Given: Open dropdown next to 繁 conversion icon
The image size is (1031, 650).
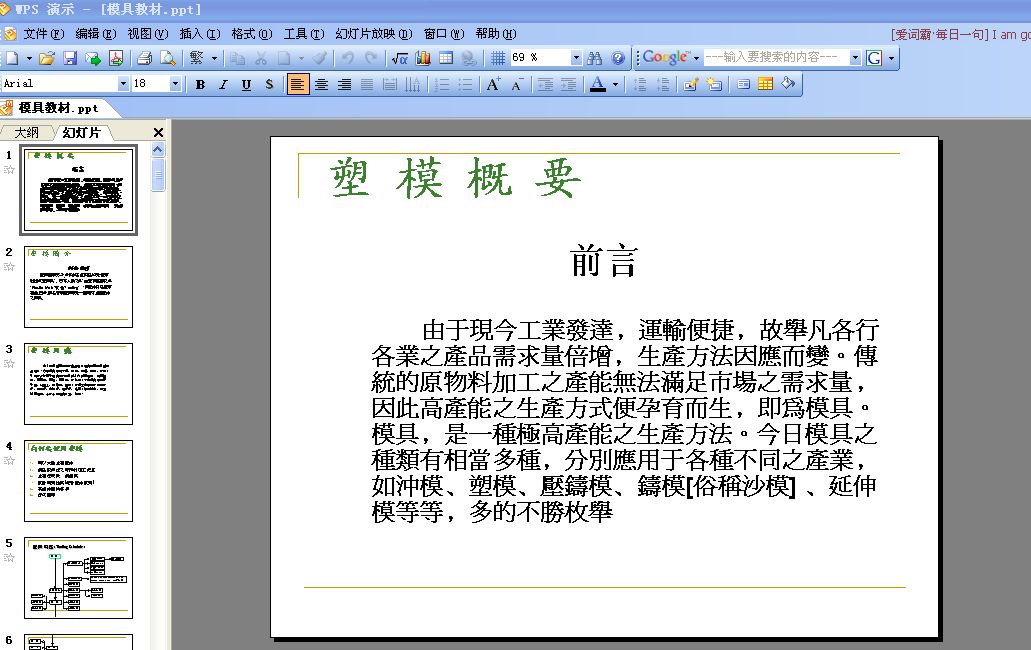Looking at the screenshot, I should click(214, 58).
